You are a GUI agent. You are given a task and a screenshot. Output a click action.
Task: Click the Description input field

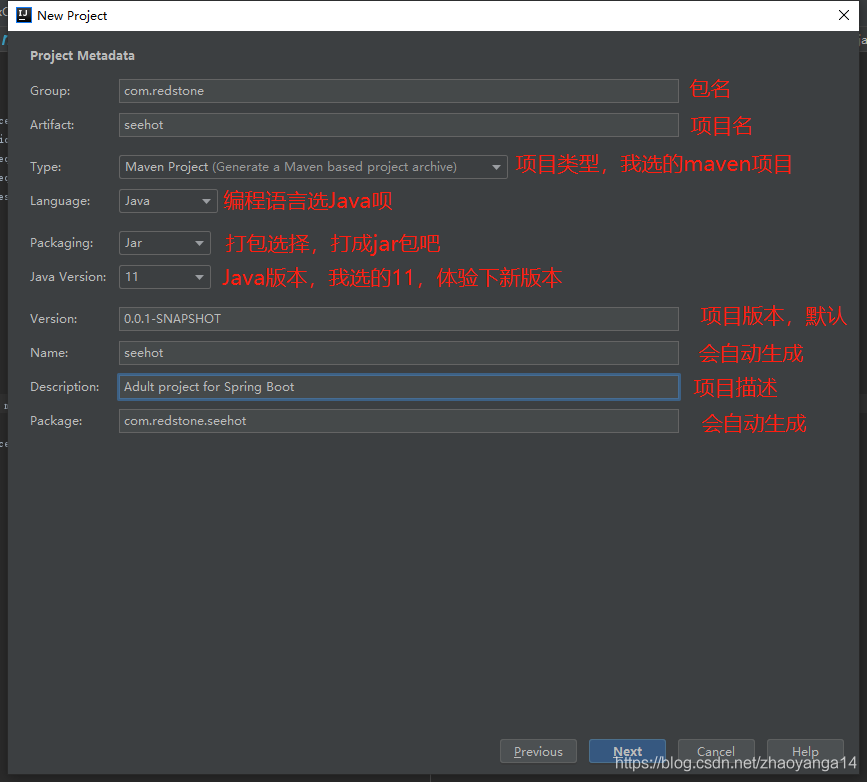[399, 387]
